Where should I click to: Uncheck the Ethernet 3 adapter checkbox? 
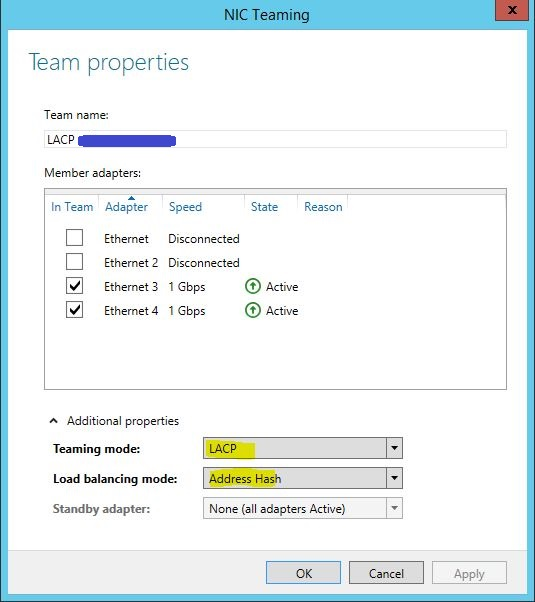tap(75, 286)
